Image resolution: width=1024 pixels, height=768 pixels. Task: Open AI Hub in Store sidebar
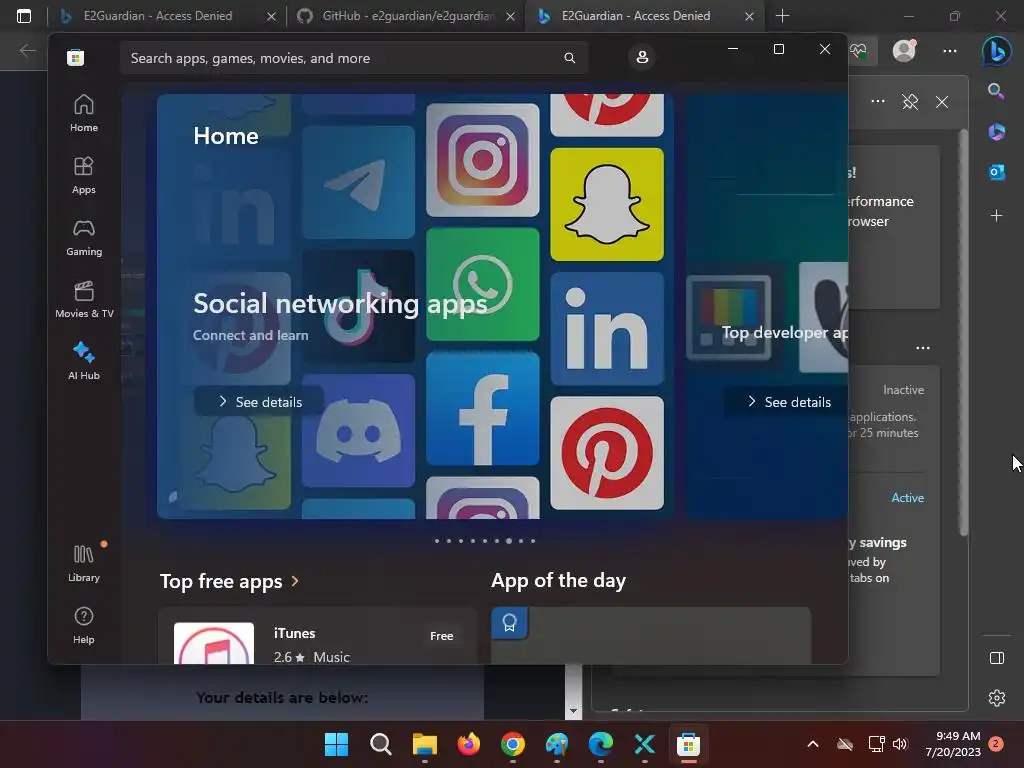(84, 360)
